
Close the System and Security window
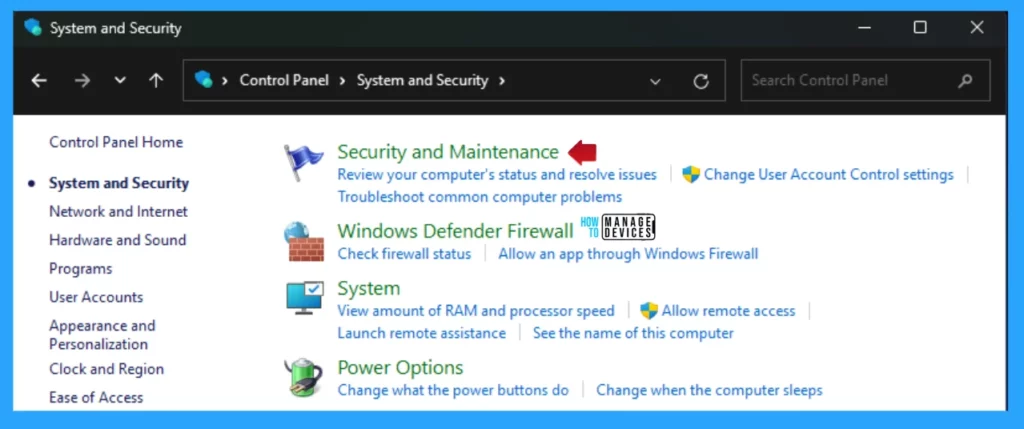(x=977, y=27)
